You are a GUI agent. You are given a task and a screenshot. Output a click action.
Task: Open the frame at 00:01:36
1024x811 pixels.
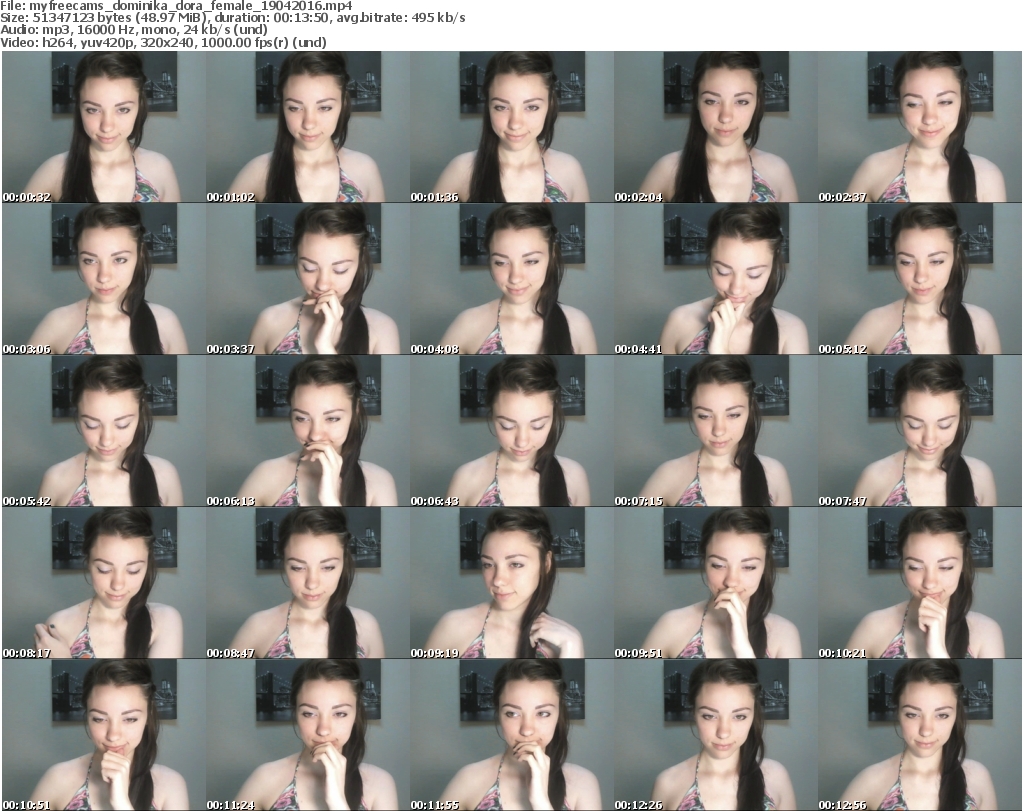point(511,127)
